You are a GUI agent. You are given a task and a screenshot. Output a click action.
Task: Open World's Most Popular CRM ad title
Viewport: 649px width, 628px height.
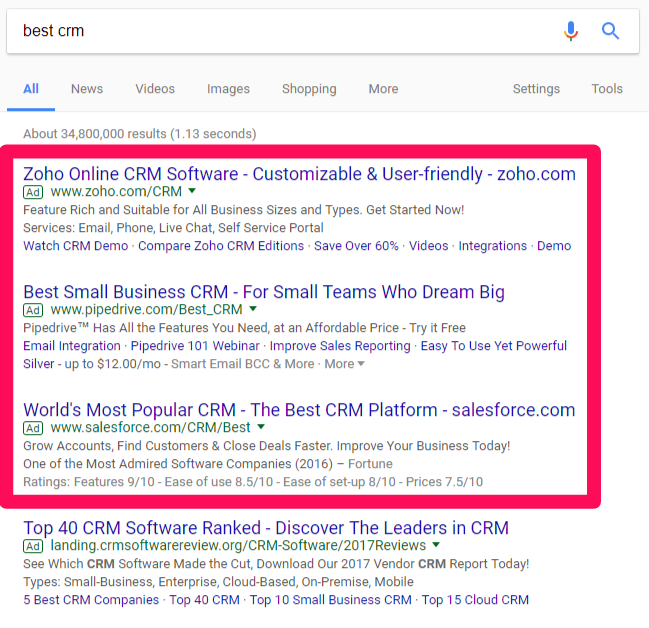[299, 410]
